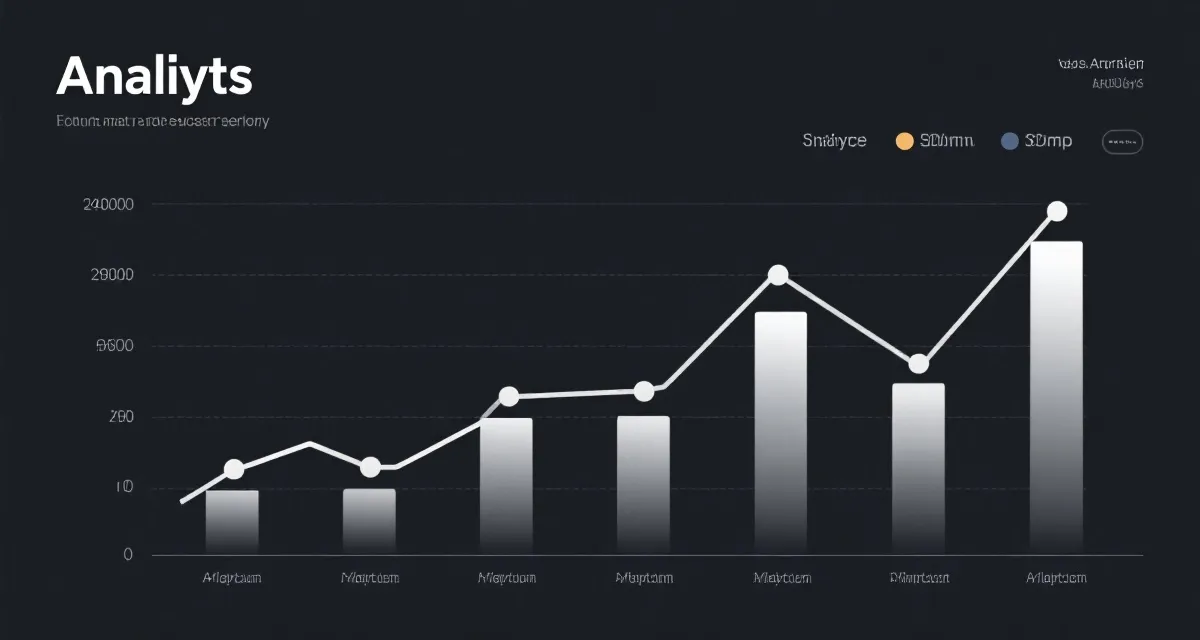The width and height of the screenshot is (1200, 640).
Task: Select the line data point above the fourth bar
Action: (644, 391)
